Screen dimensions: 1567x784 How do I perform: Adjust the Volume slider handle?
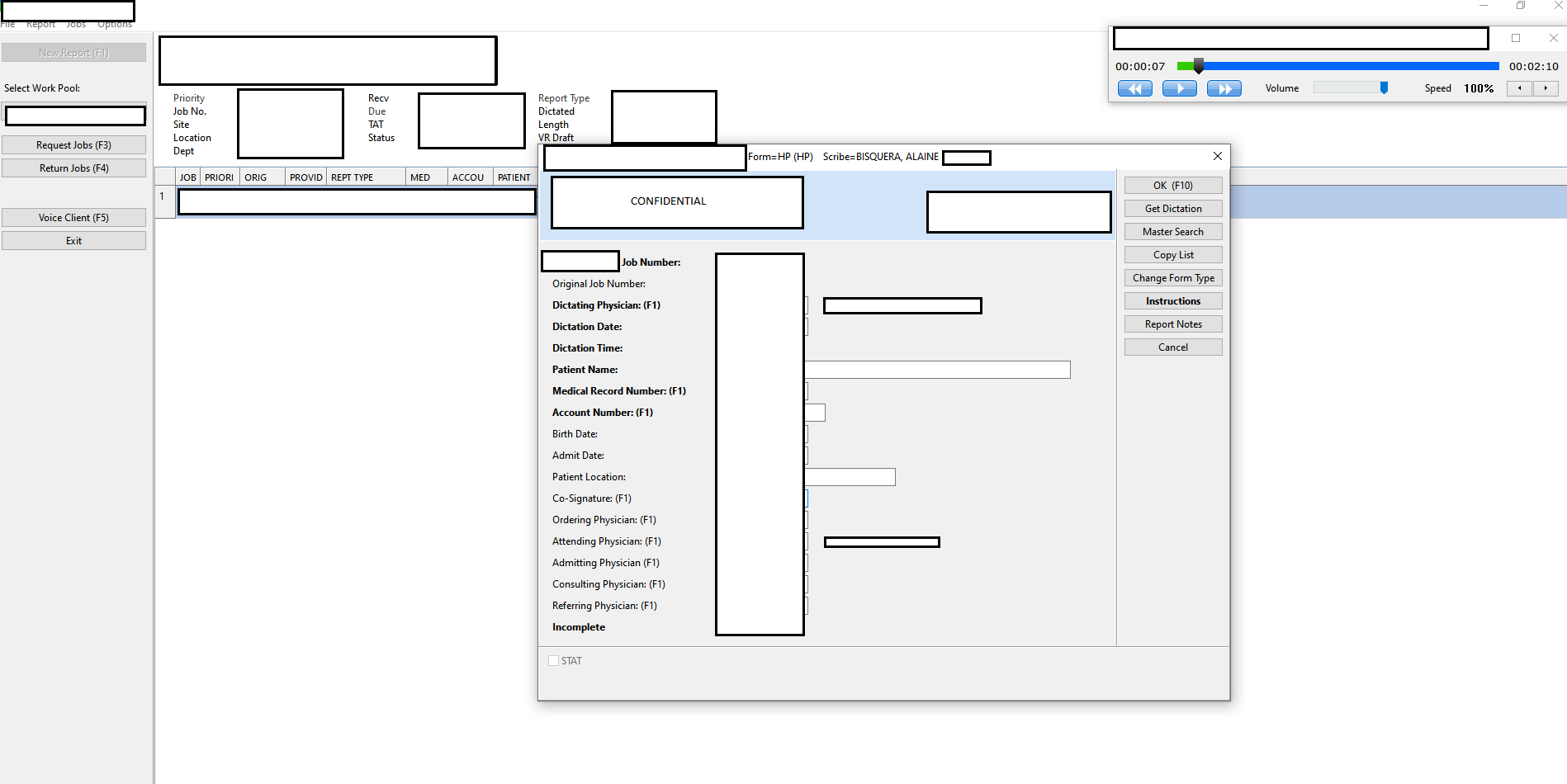[x=1384, y=87]
